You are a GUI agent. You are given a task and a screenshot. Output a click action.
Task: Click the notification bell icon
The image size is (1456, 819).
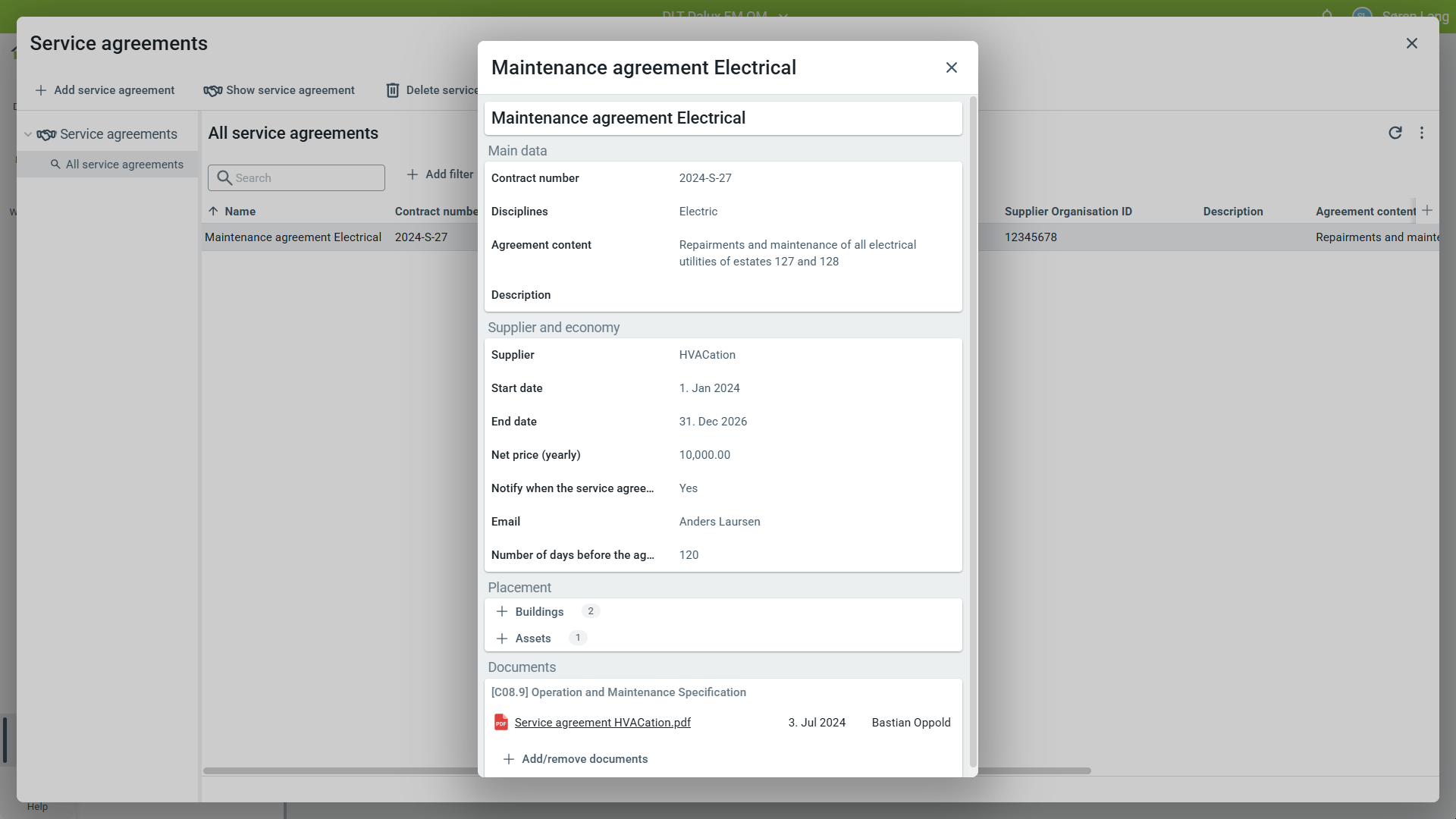coord(1327,14)
